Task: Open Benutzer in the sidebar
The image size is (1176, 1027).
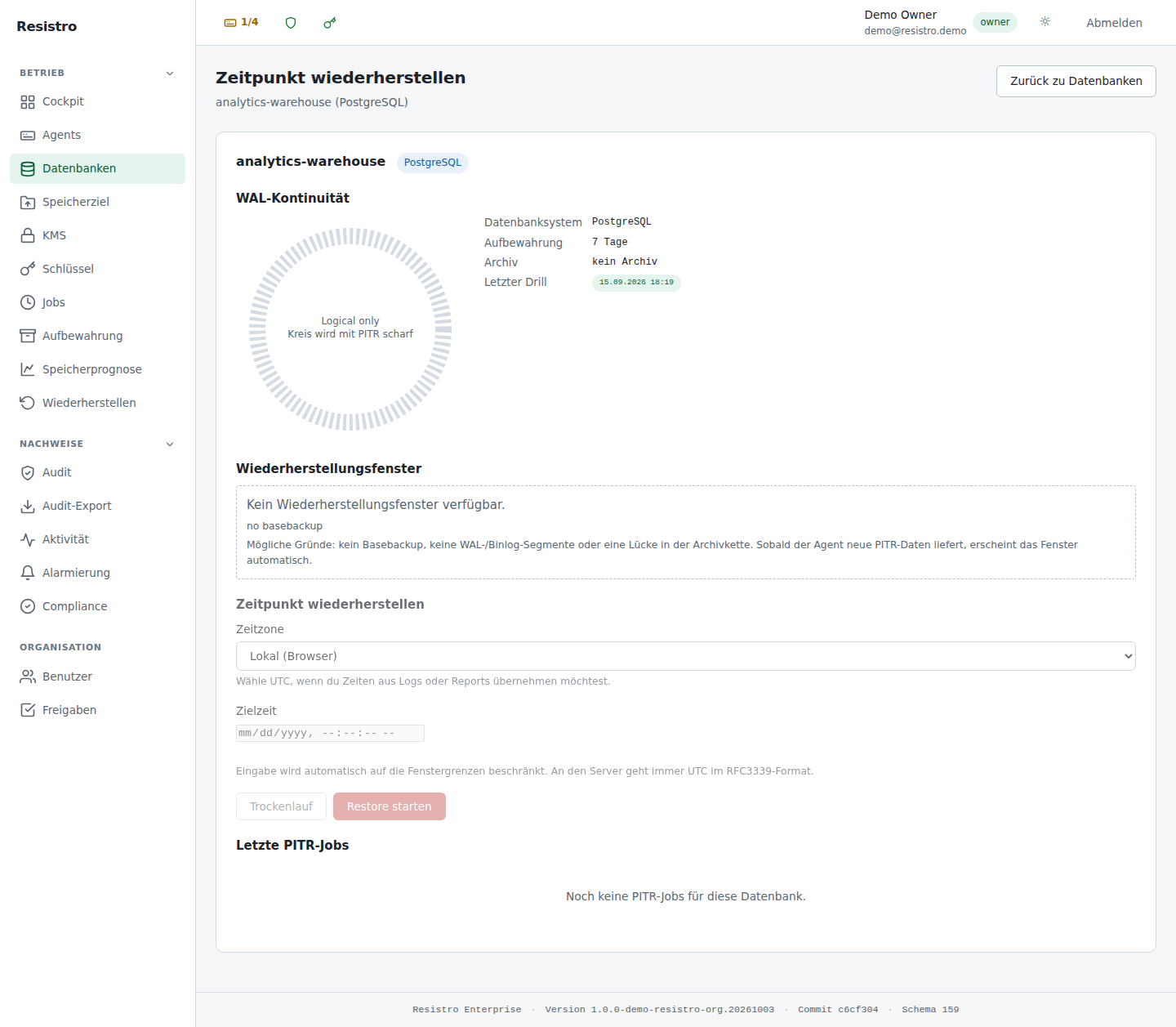Action: 97,676
